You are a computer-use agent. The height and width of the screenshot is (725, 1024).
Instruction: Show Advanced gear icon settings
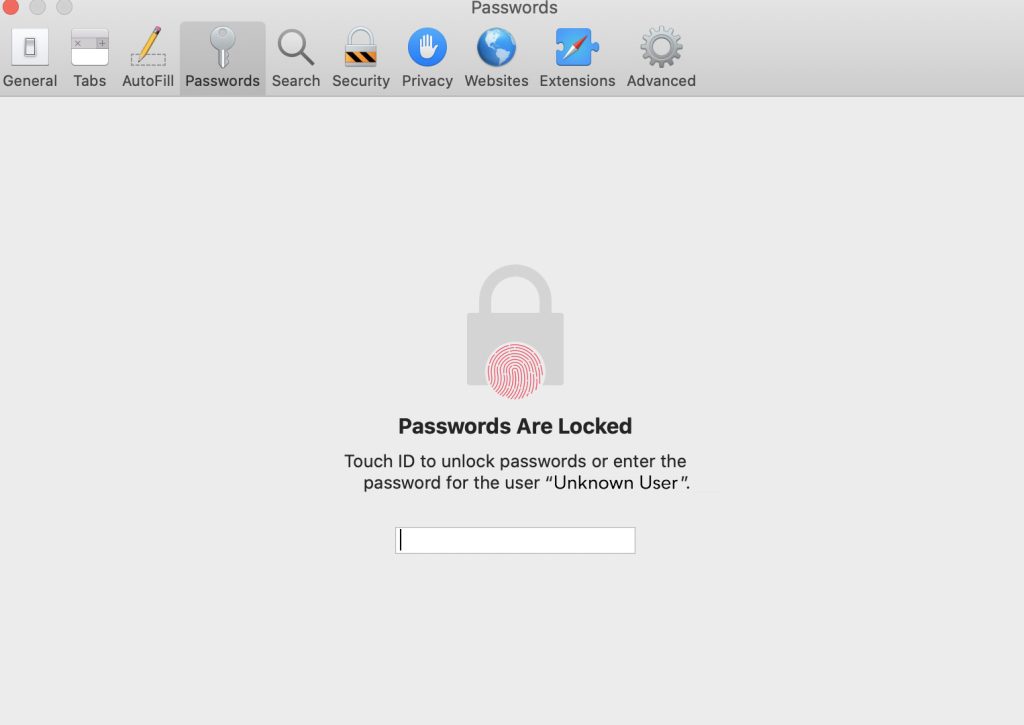(x=661, y=47)
